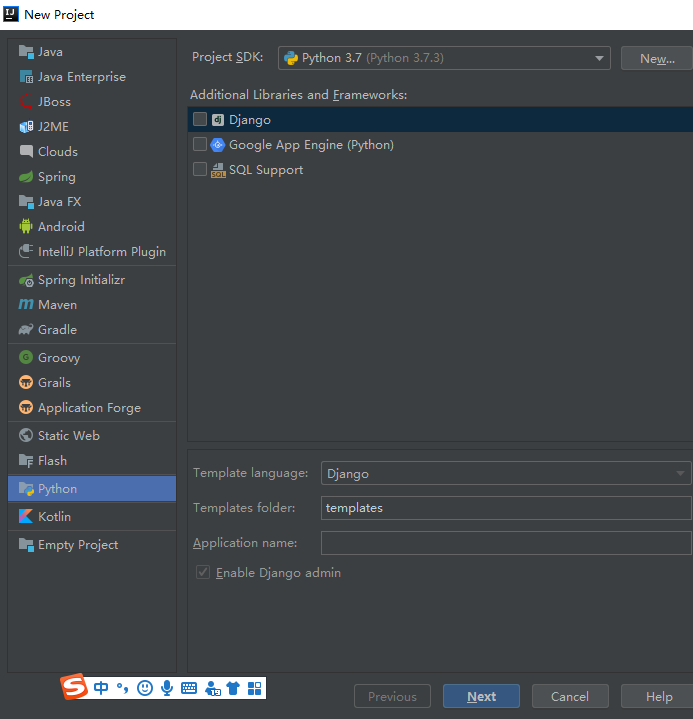Image resolution: width=693 pixels, height=719 pixels.
Task: Check the Google App Engine (Python) box
Action: (200, 144)
